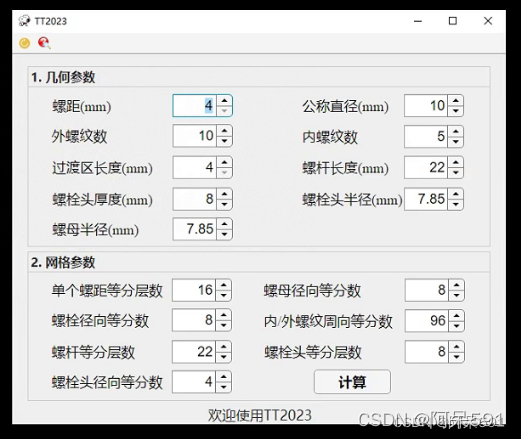This screenshot has height=439, width=521.
Task: Decrease 螺杆长度(mm) with down arrow
Action: (456, 172)
